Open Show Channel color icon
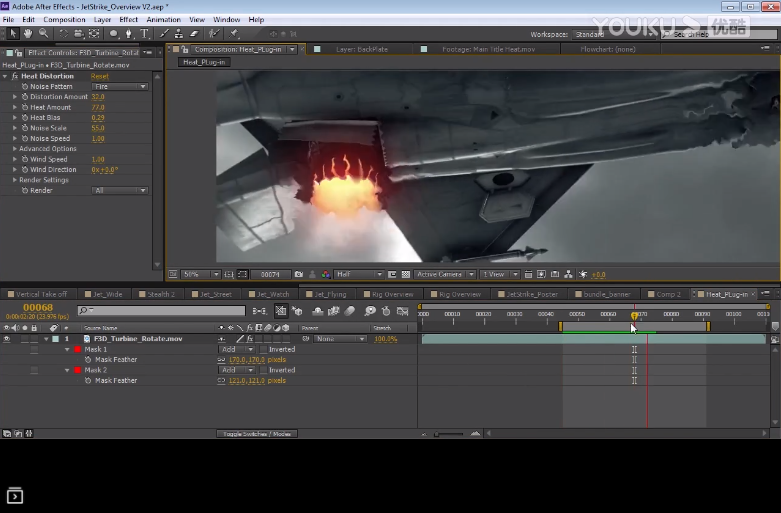 click(326, 274)
